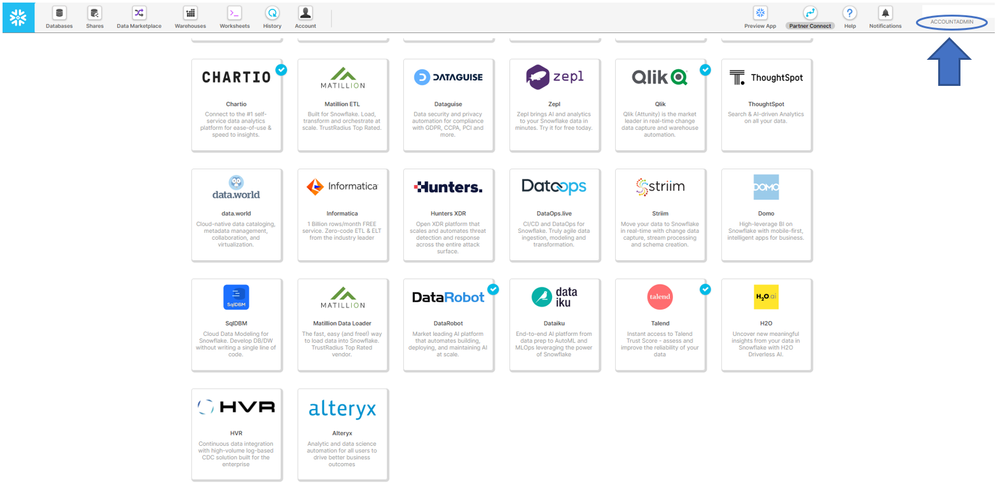Click the Striim logo
This screenshot has width=998, height=486.
click(x=659, y=186)
